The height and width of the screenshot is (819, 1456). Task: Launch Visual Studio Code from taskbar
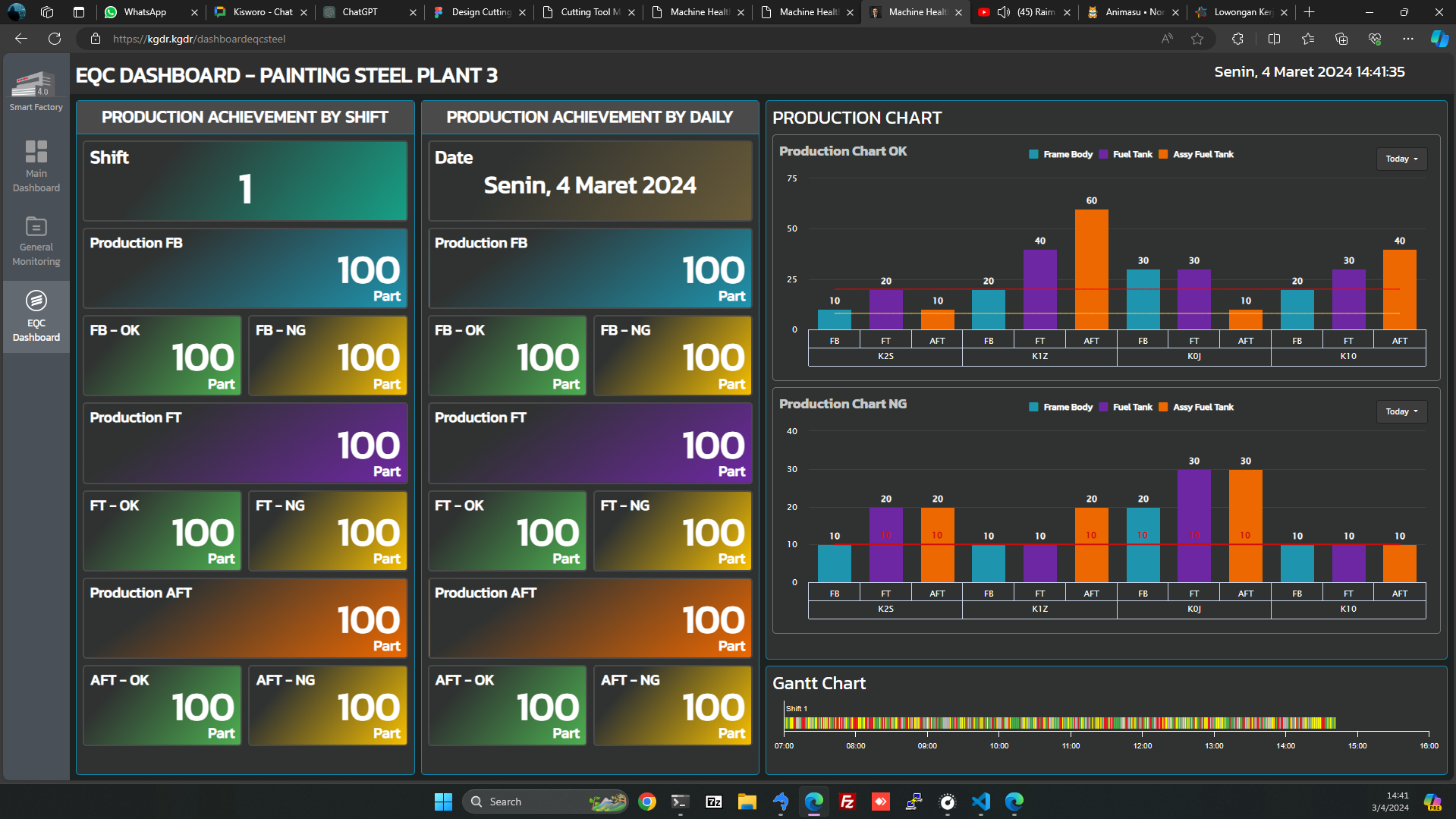(980, 802)
